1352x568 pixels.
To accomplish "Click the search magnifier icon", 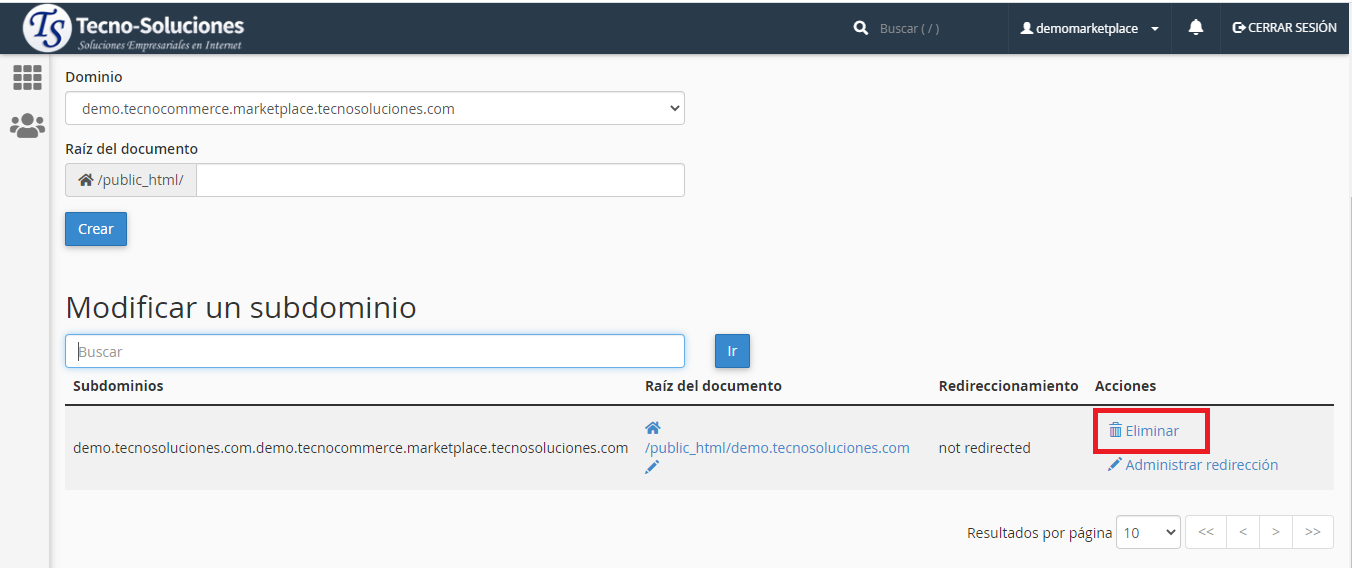I will (861, 29).
